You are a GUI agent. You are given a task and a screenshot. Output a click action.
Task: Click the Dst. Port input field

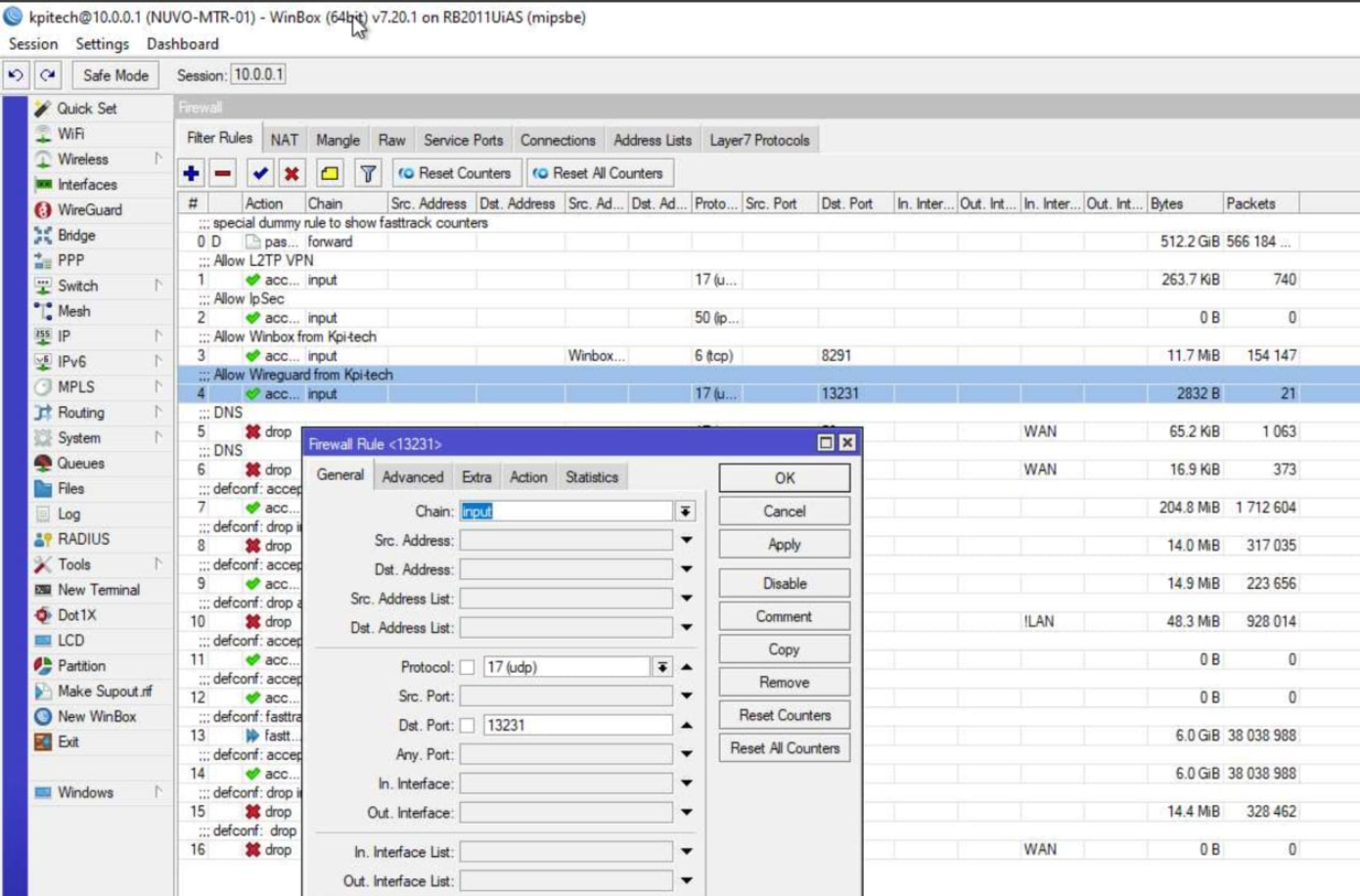pos(578,726)
